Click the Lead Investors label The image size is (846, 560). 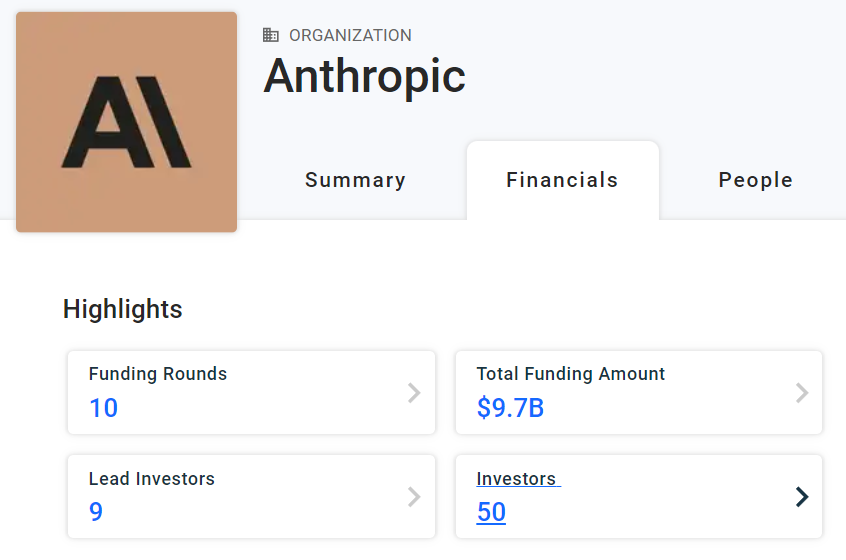point(152,479)
